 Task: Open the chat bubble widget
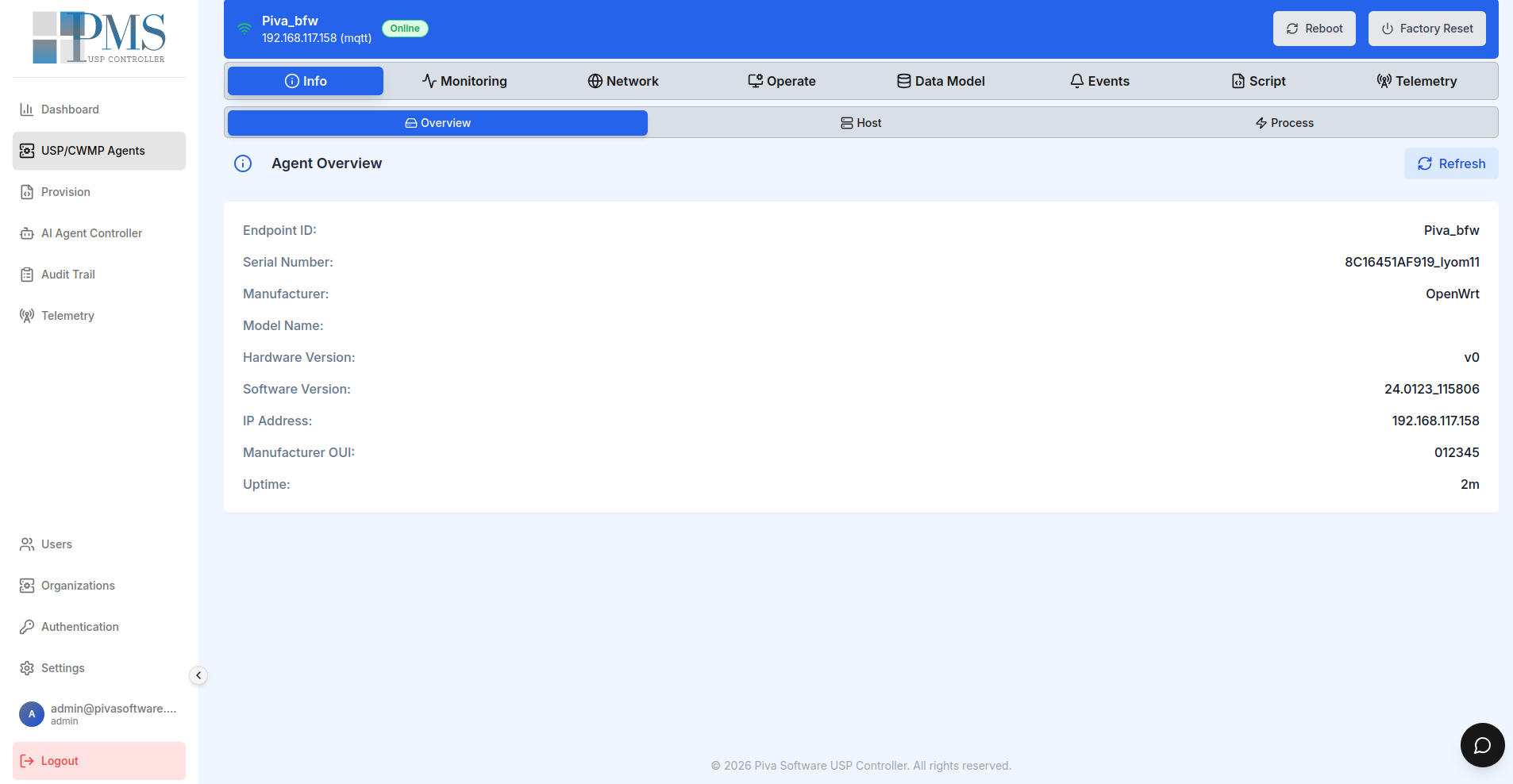1483,745
